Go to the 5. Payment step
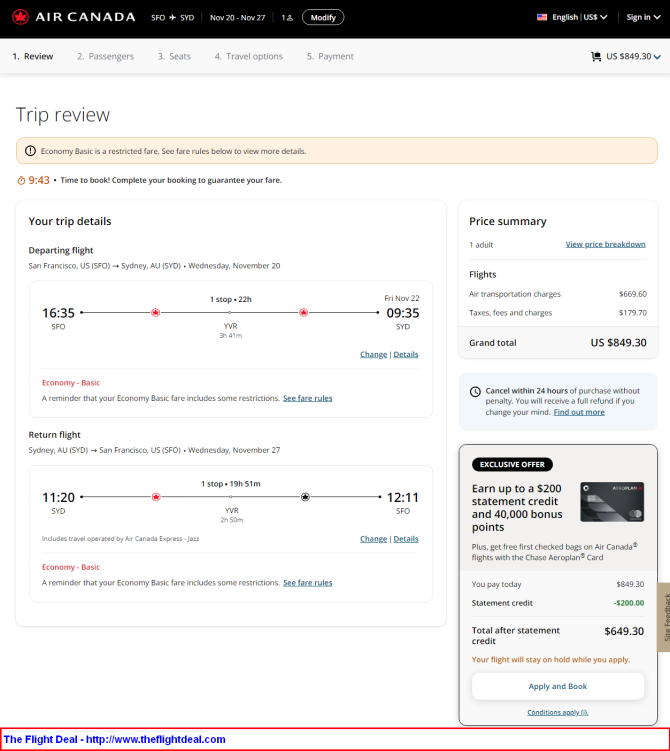 tap(330, 57)
